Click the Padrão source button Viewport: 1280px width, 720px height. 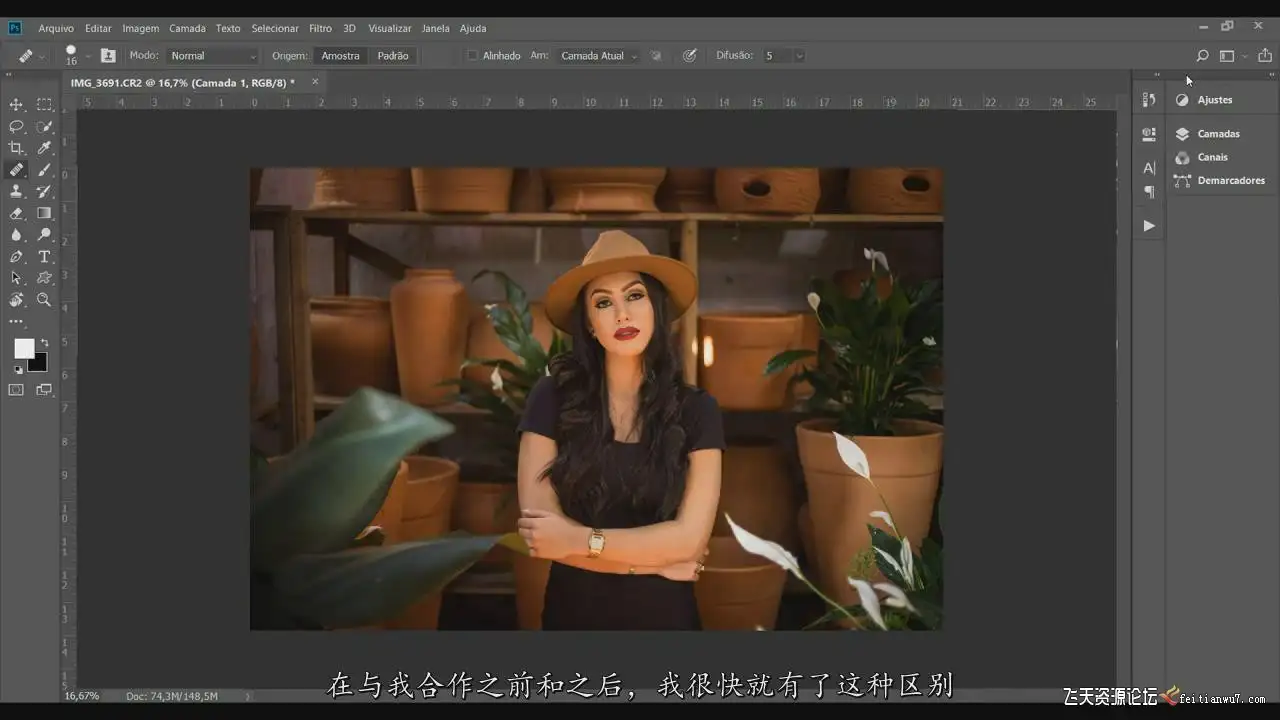point(393,56)
